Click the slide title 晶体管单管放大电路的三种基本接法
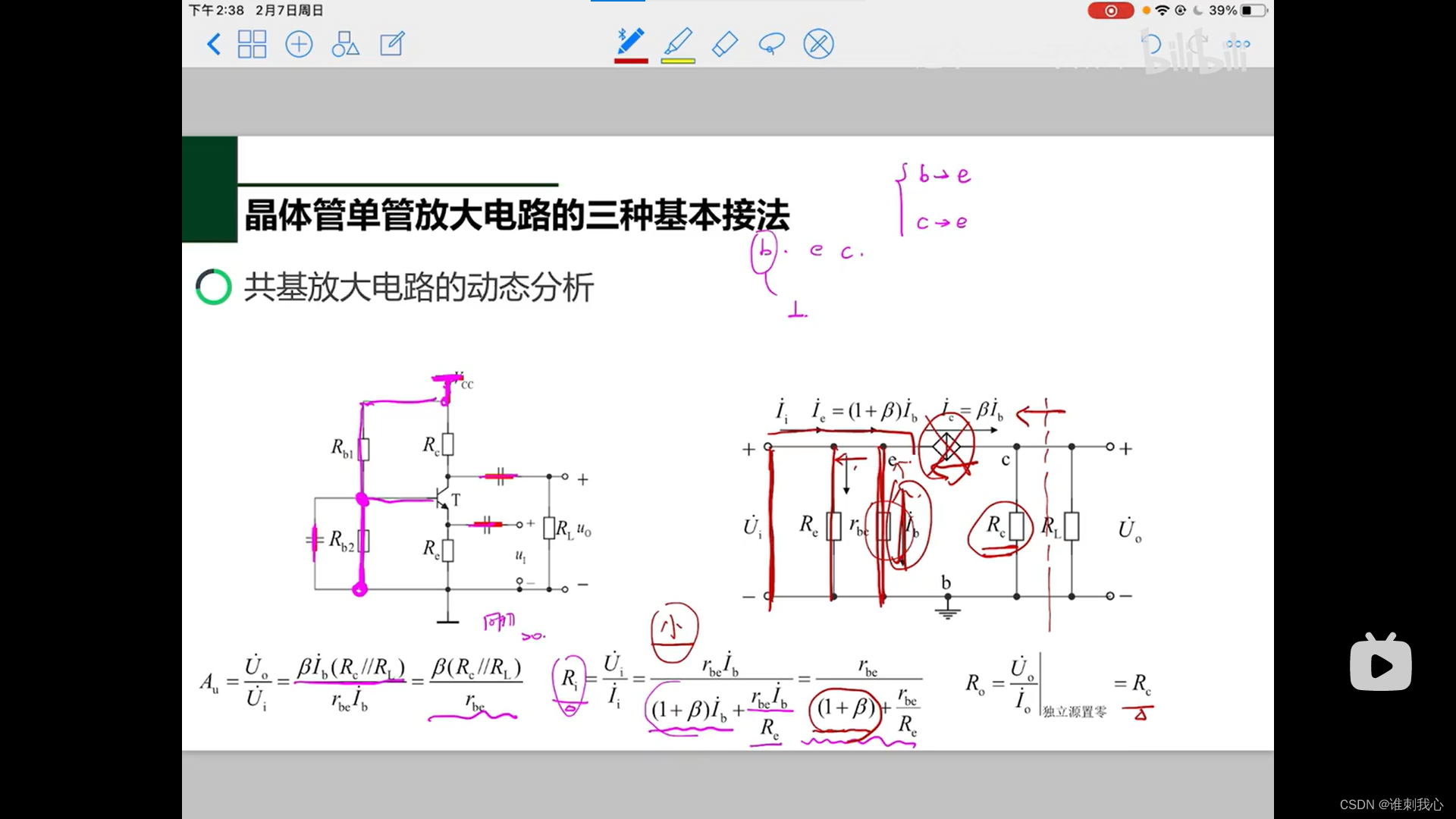The image size is (1456, 819). click(517, 215)
